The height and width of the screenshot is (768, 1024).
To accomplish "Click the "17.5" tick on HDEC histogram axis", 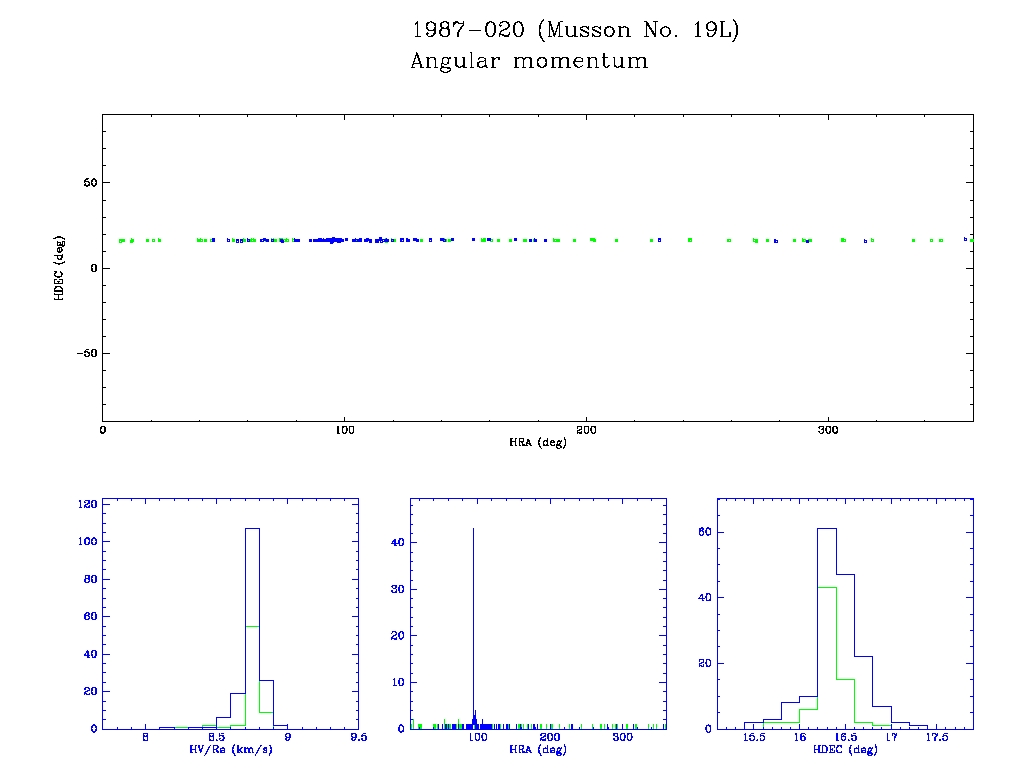I will pos(936,738).
